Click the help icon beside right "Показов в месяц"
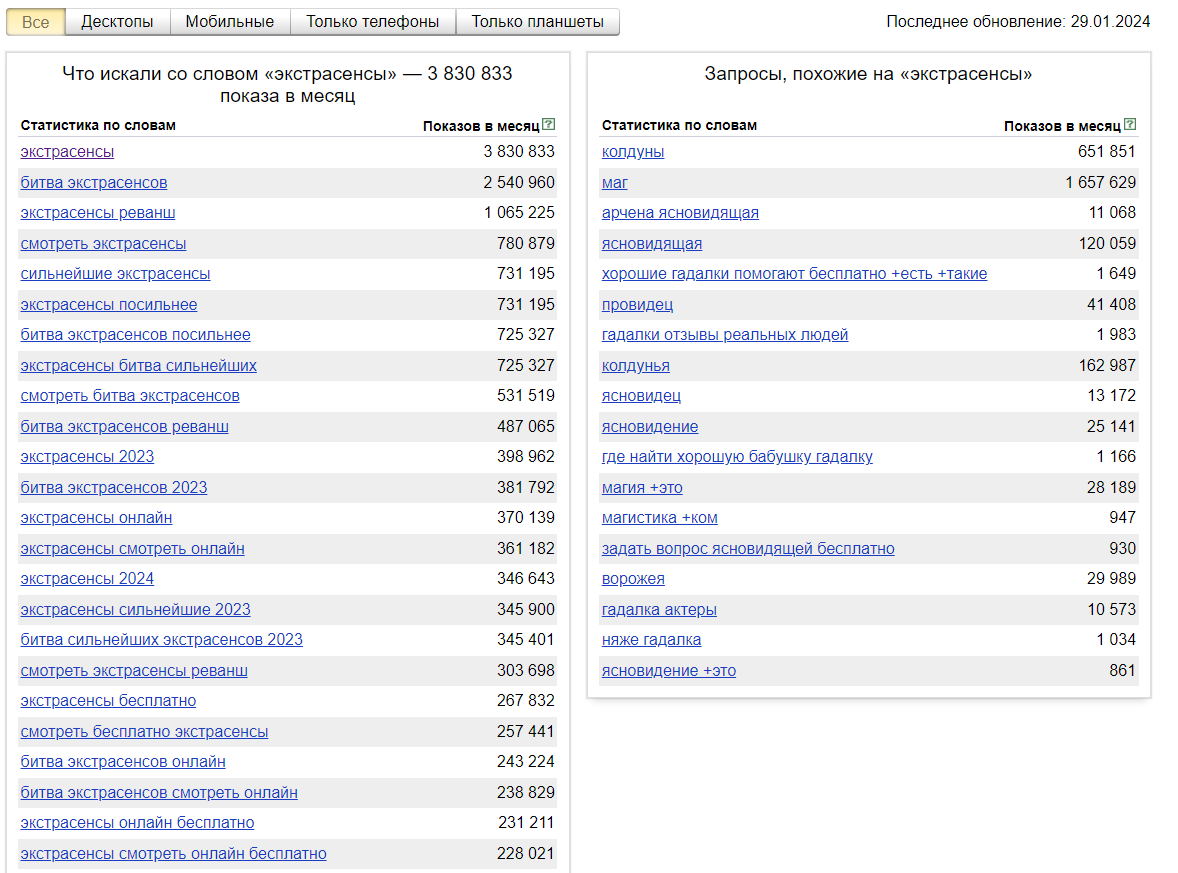The width and height of the screenshot is (1178, 873). [1130, 124]
